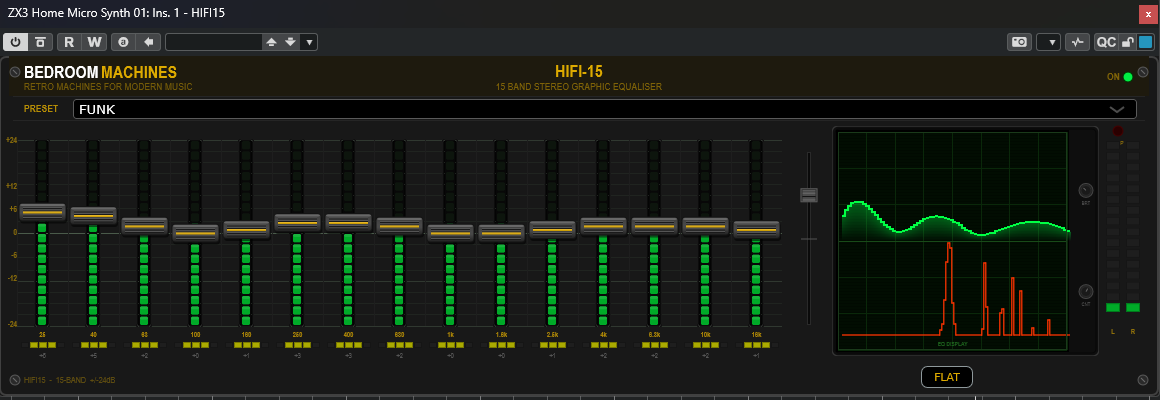Click the 4k band fader
This screenshot has height=400, width=1160.
(x=604, y=226)
